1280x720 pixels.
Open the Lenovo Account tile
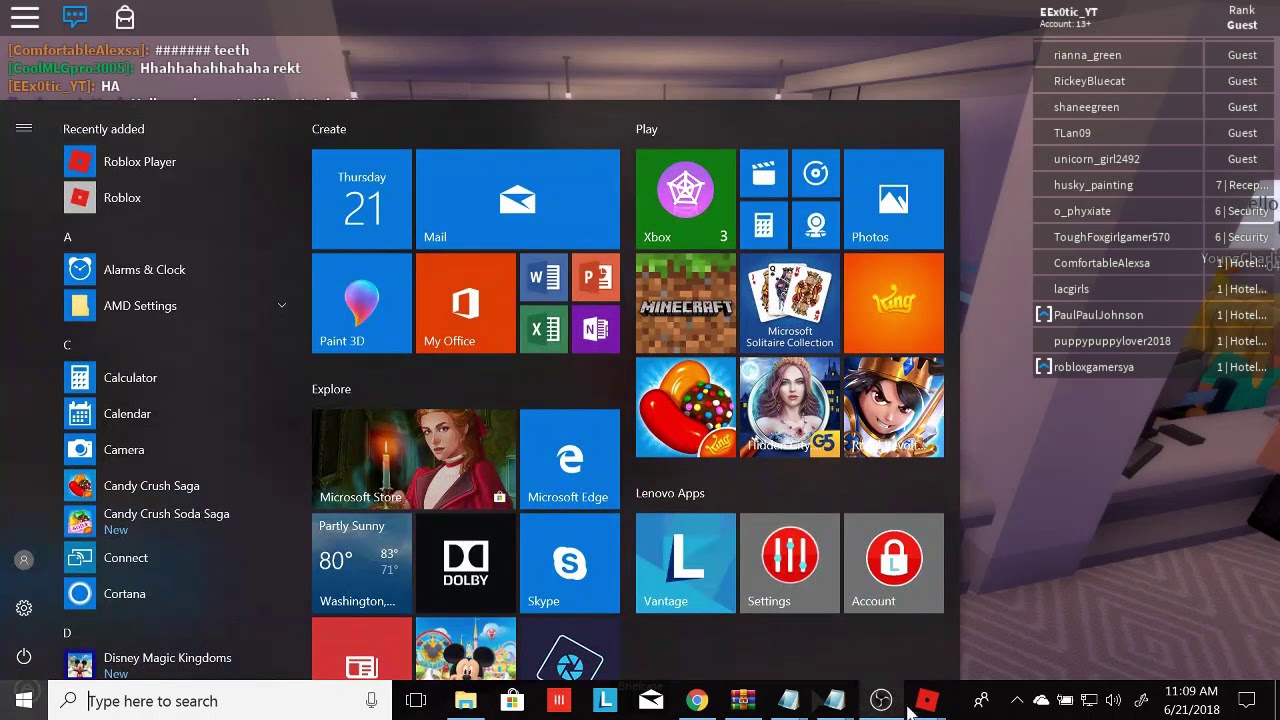coord(894,563)
